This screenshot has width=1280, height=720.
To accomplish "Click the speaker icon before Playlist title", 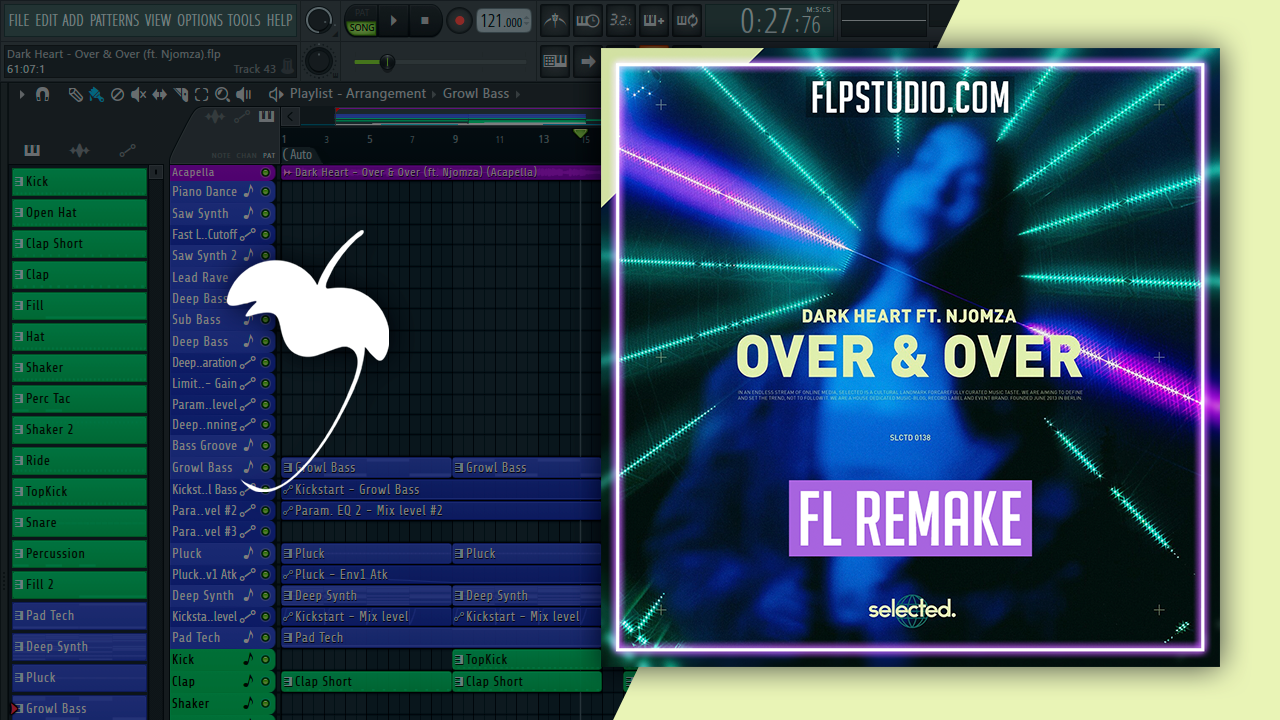I will tap(276, 94).
